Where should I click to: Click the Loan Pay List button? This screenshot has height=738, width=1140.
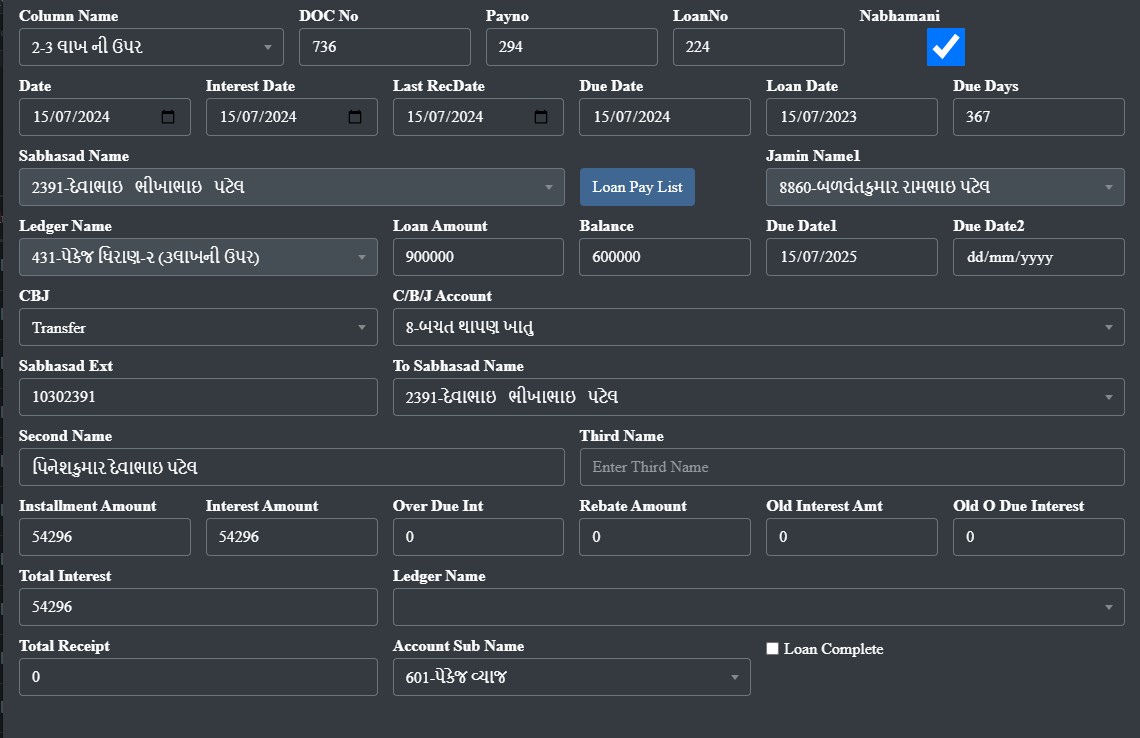pyautogui.click(x=637, y=187)
